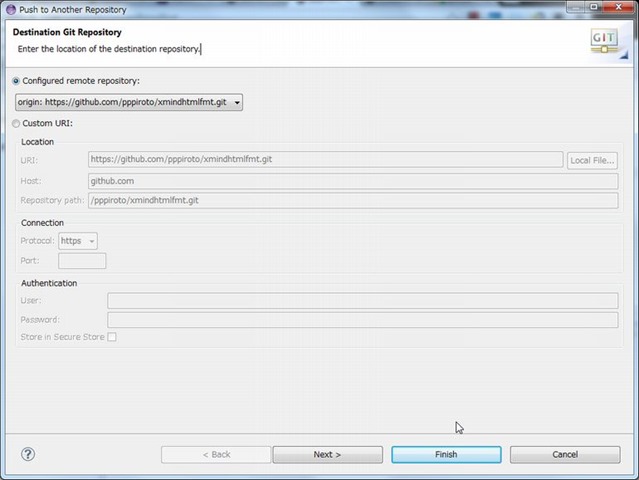Image resolution: width=639 pixels, height=480 pixels.
Task: Expand the origin remote repository dropdown
Action: coord(128,102)
